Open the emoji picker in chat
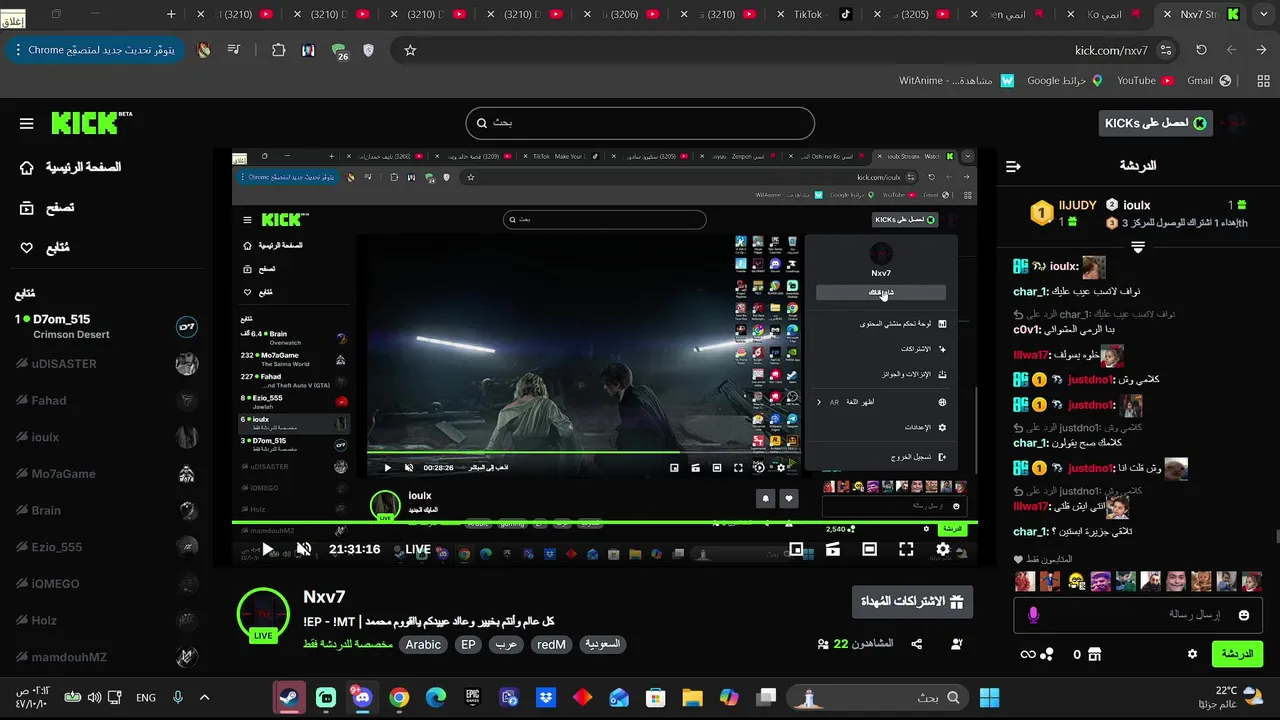1280x720 pixels. point(1244,615)
